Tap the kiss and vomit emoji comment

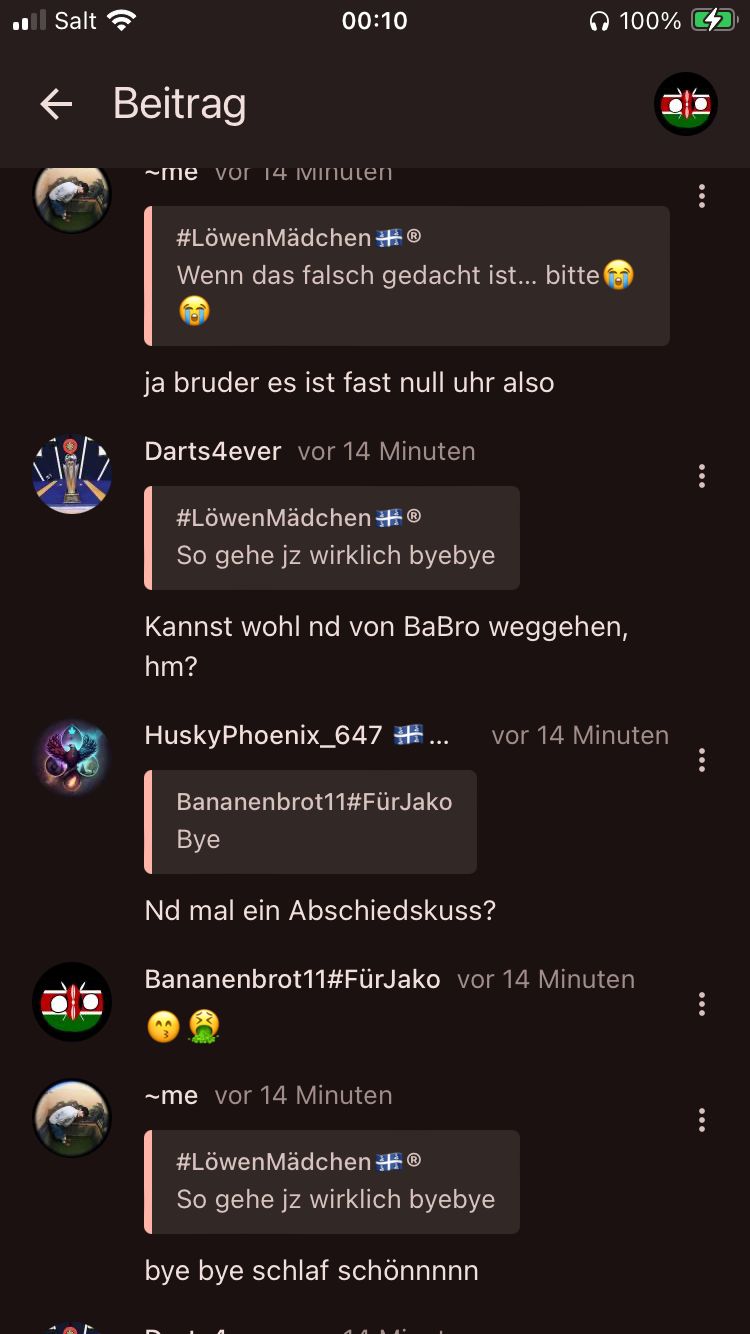pos(183,1026)
